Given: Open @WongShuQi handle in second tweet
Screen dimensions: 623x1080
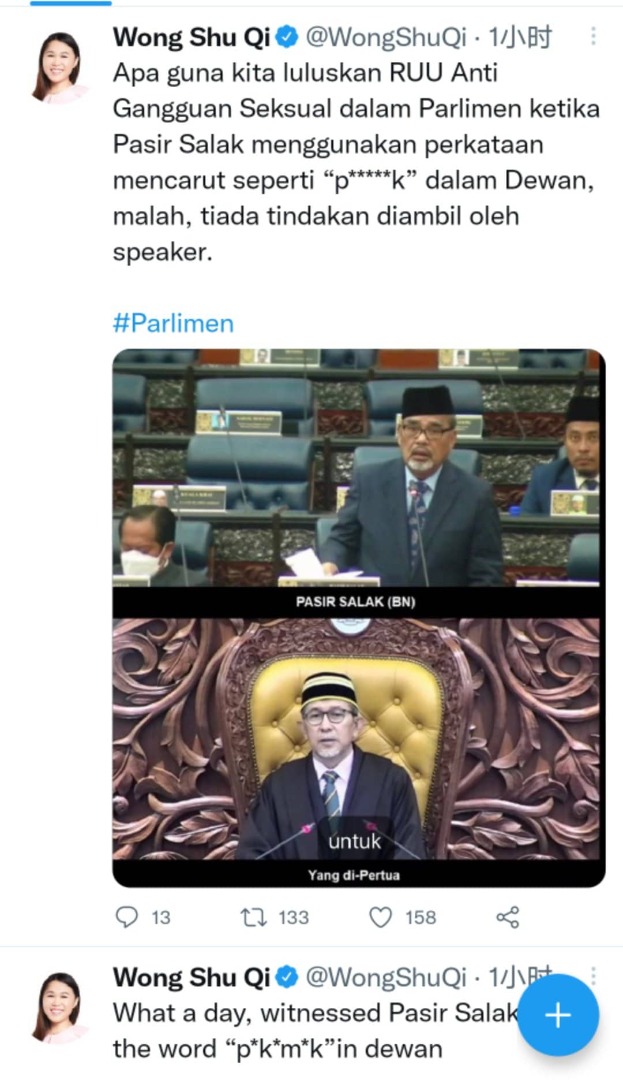Looking at the screenshot, I should 386,977.
